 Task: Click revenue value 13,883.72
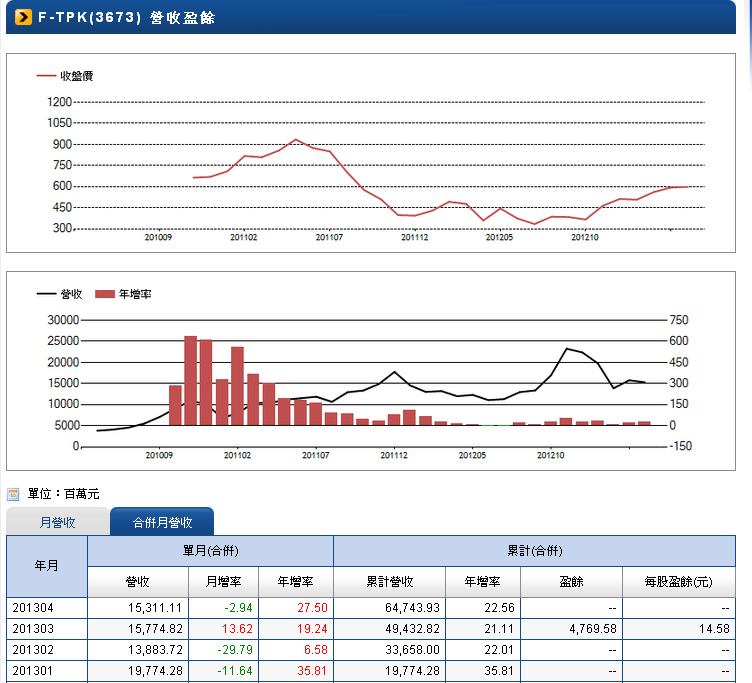click(x=155, y=650)
